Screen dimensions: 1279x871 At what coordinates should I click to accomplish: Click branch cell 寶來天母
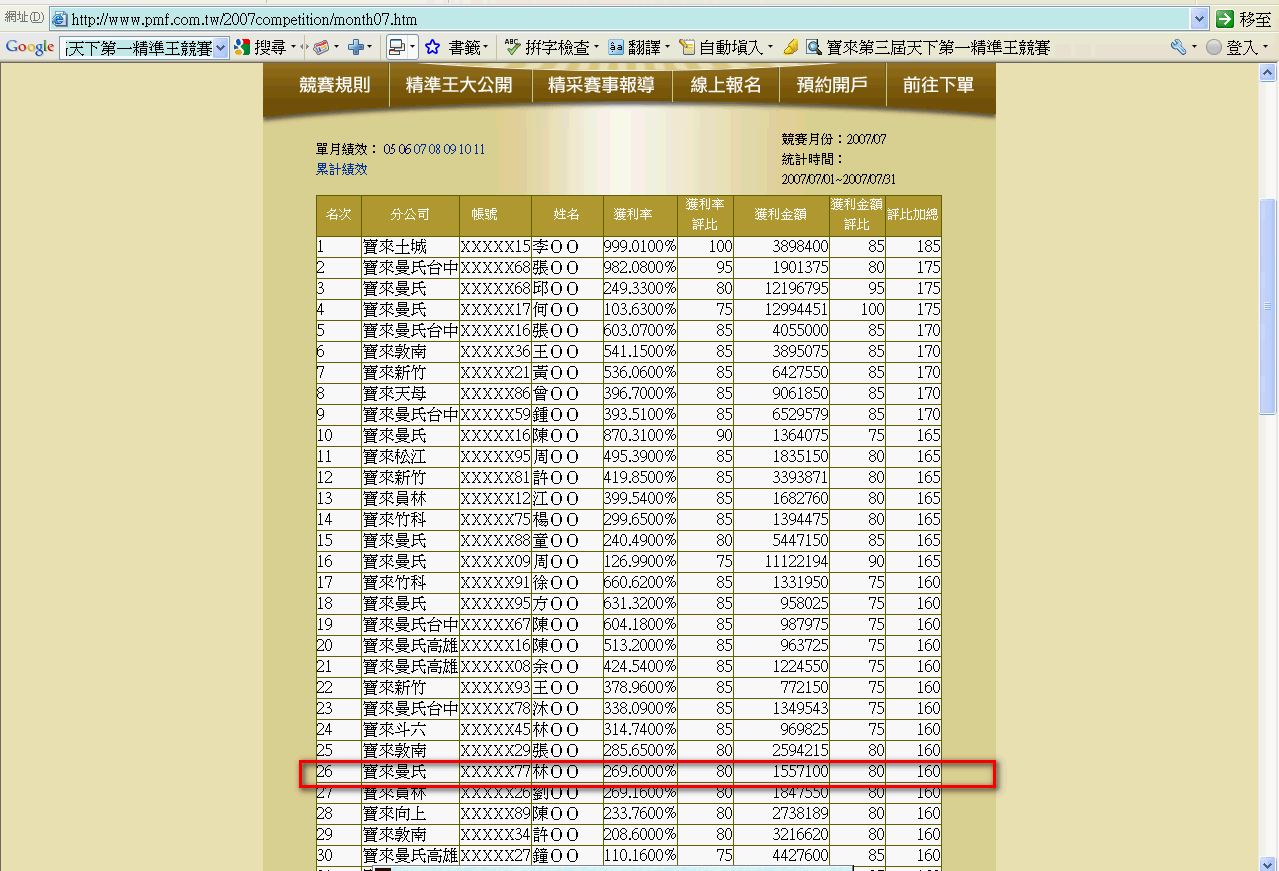[x=410, y=394]
